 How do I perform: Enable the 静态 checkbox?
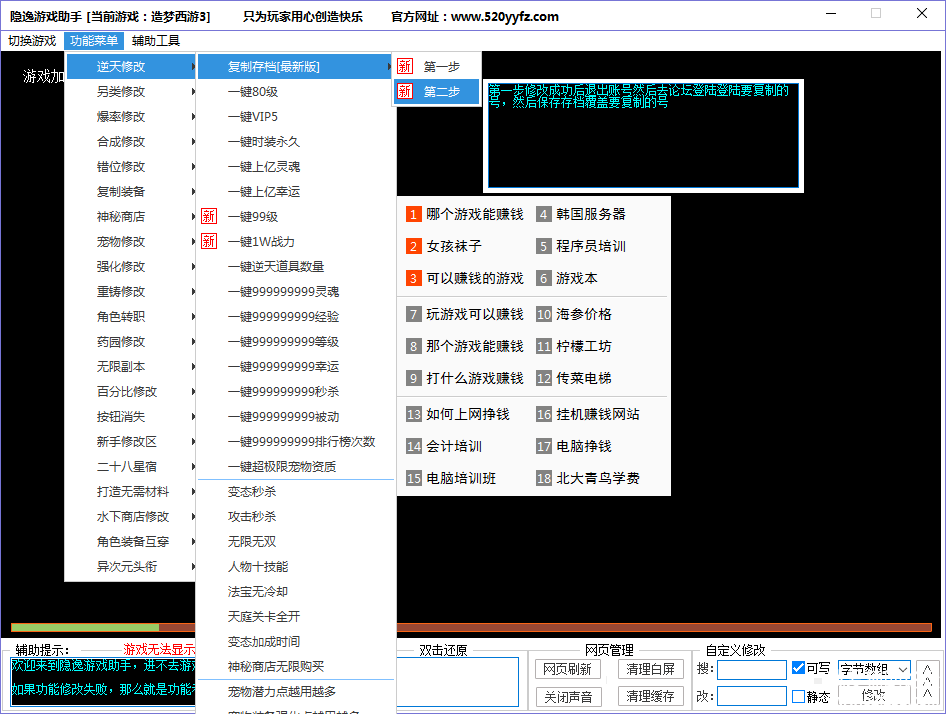pyautogui.click(x=798, y=696)
